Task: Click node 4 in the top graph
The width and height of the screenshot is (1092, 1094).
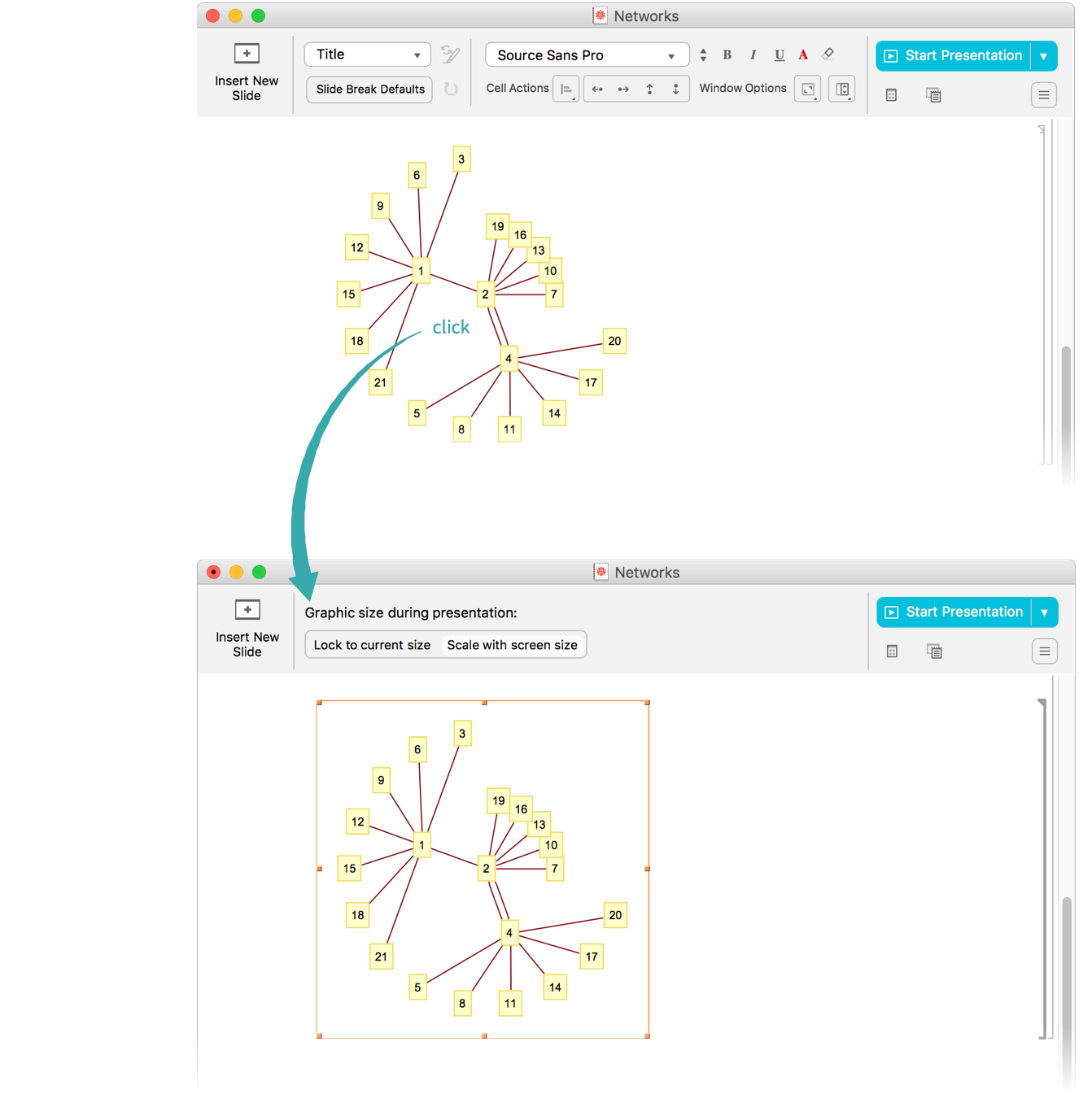Action: (x=509, y=359)
